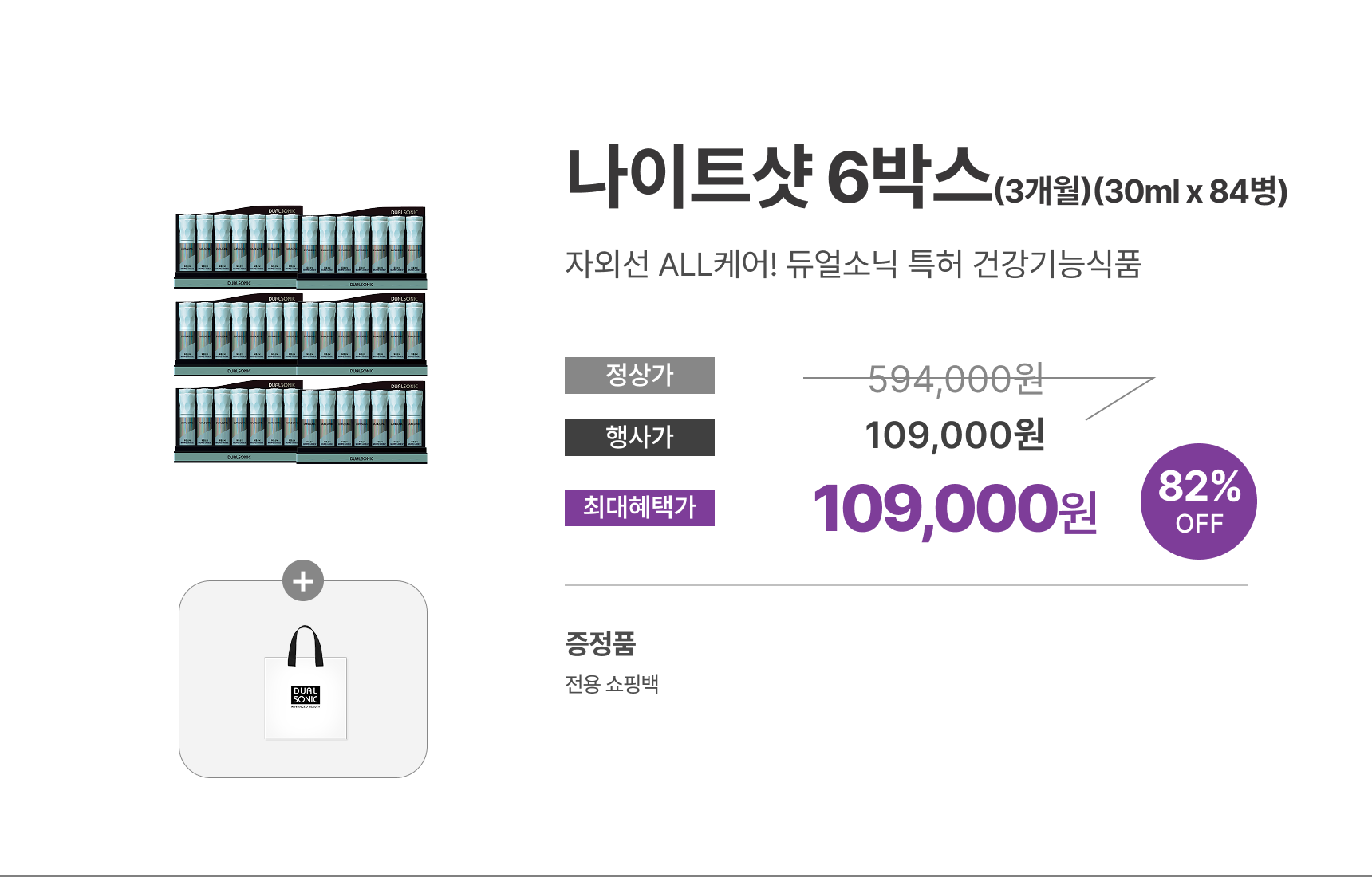Click the large purple 109,000원 price
This screenshot has height=877, width=1372.
(x=954, y=509)
